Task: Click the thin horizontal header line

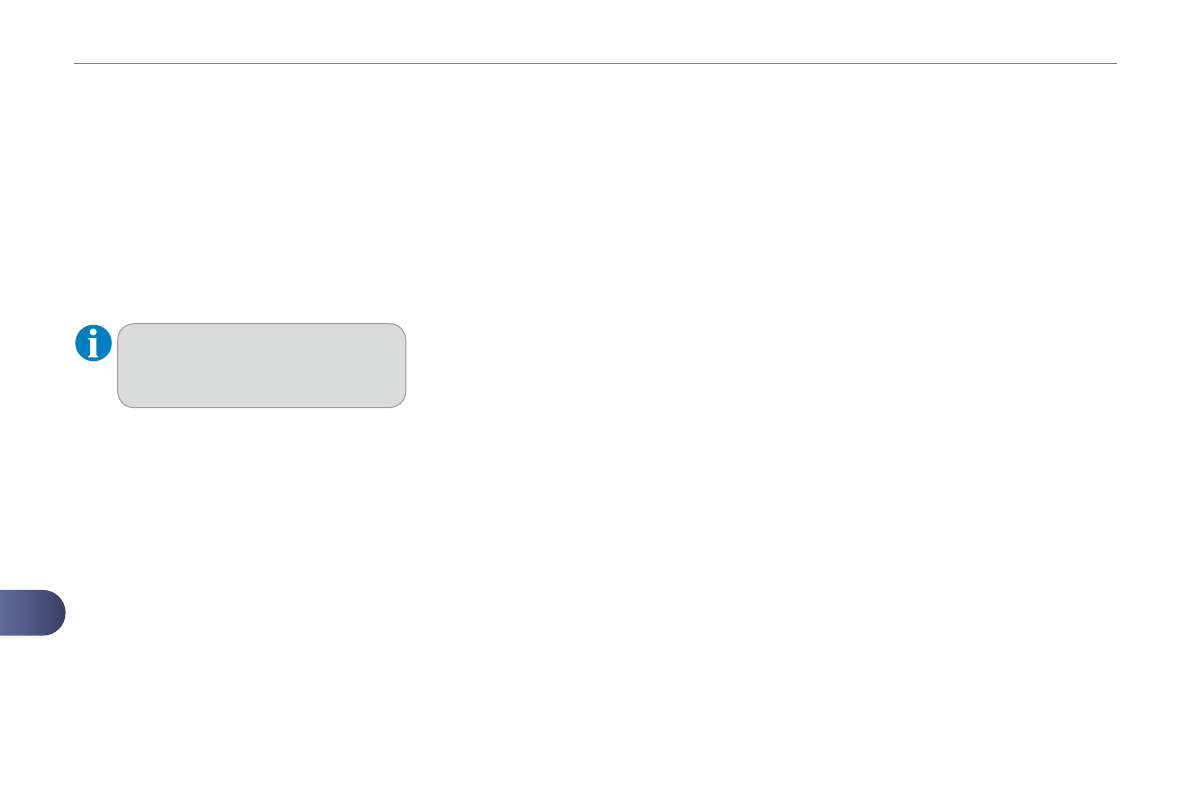Action: 595,64
